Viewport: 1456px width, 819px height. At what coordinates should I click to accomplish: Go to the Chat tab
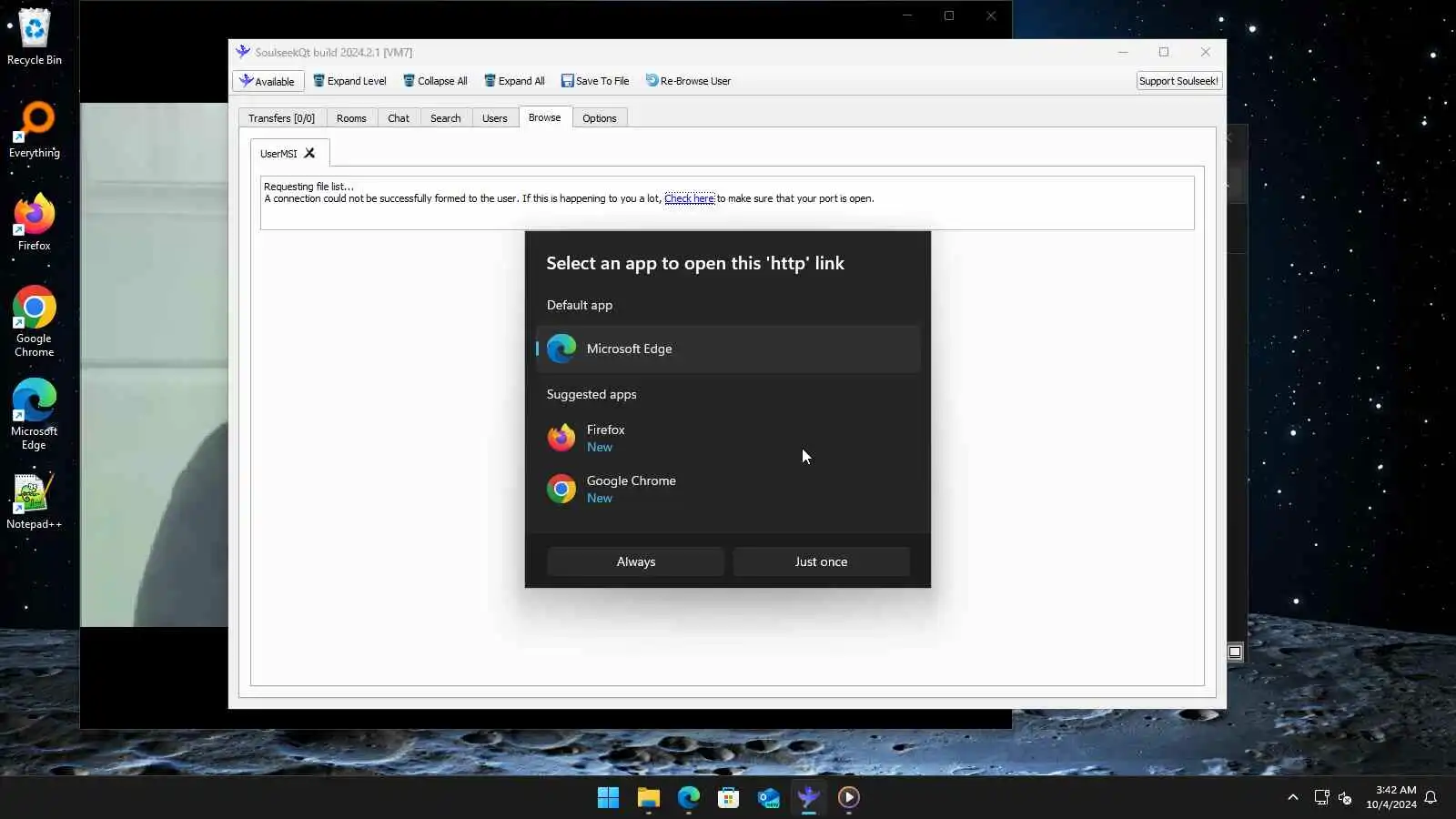pyautogui.click(x=399, y=118)
